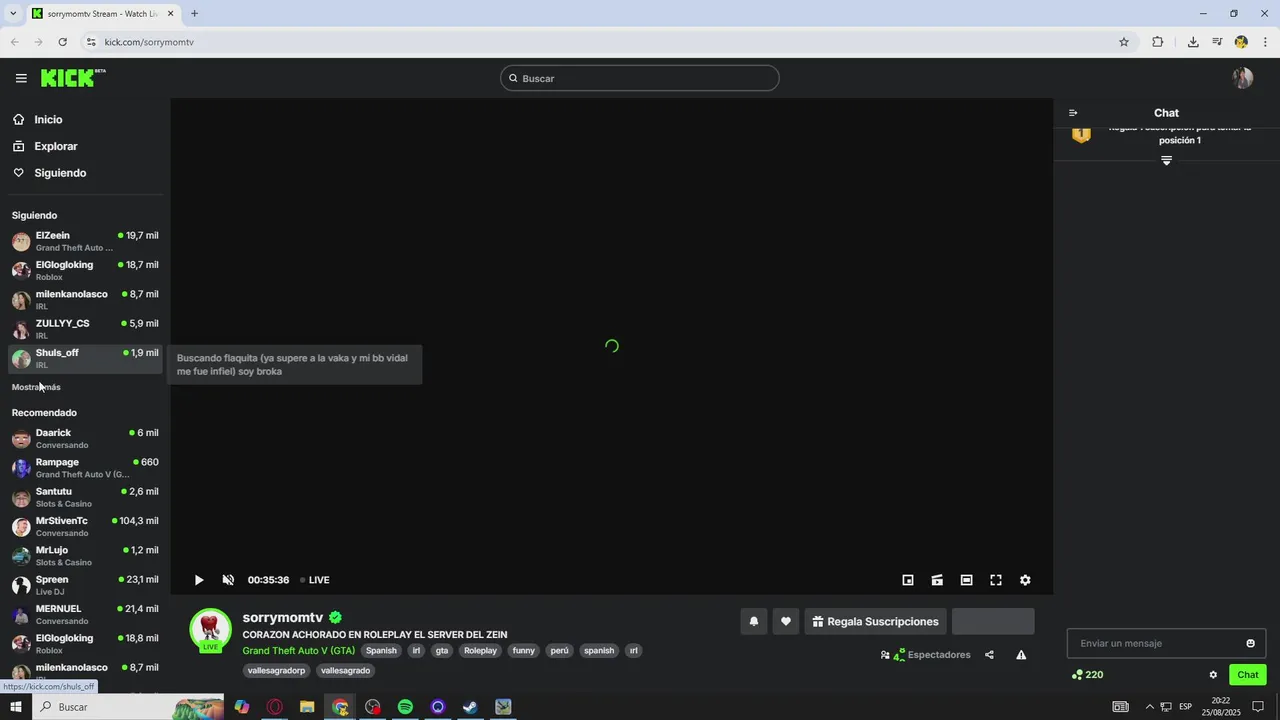Open Santutu recommended channel
Image resolution: width=1280 pixels, height=720 pixels.
pos(85,497)
